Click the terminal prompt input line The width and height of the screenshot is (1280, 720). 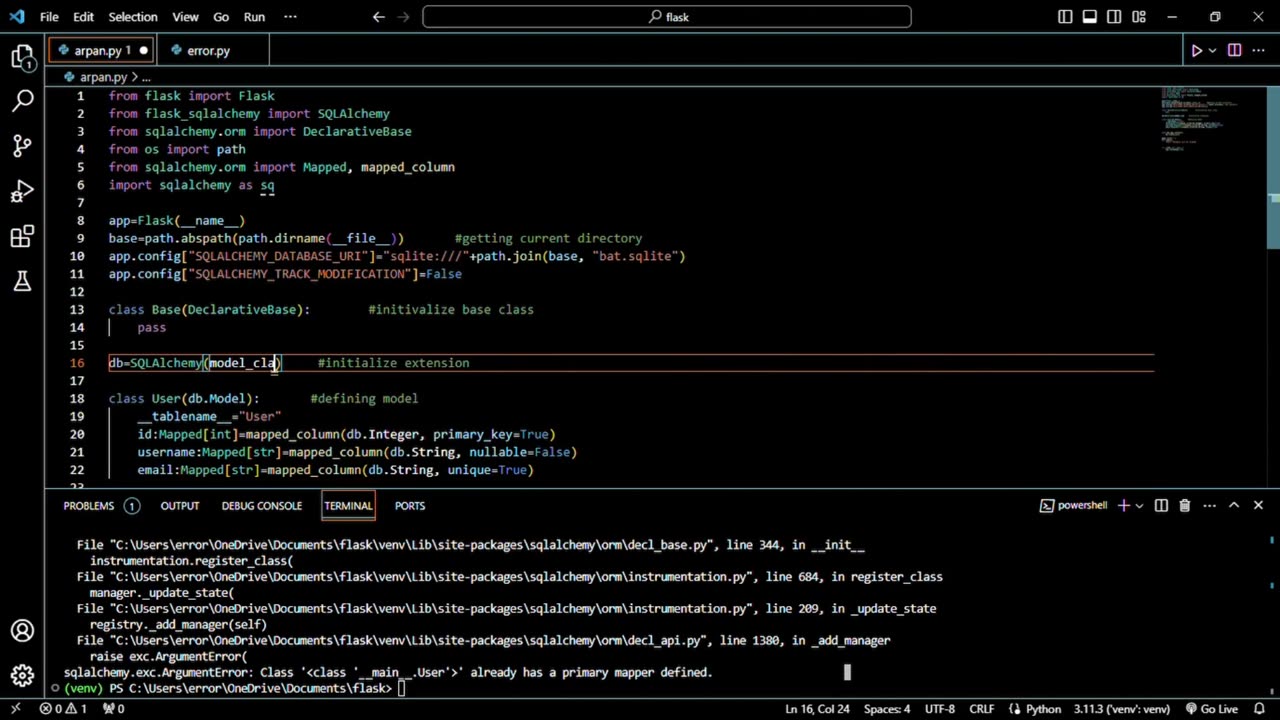point(400,688)
